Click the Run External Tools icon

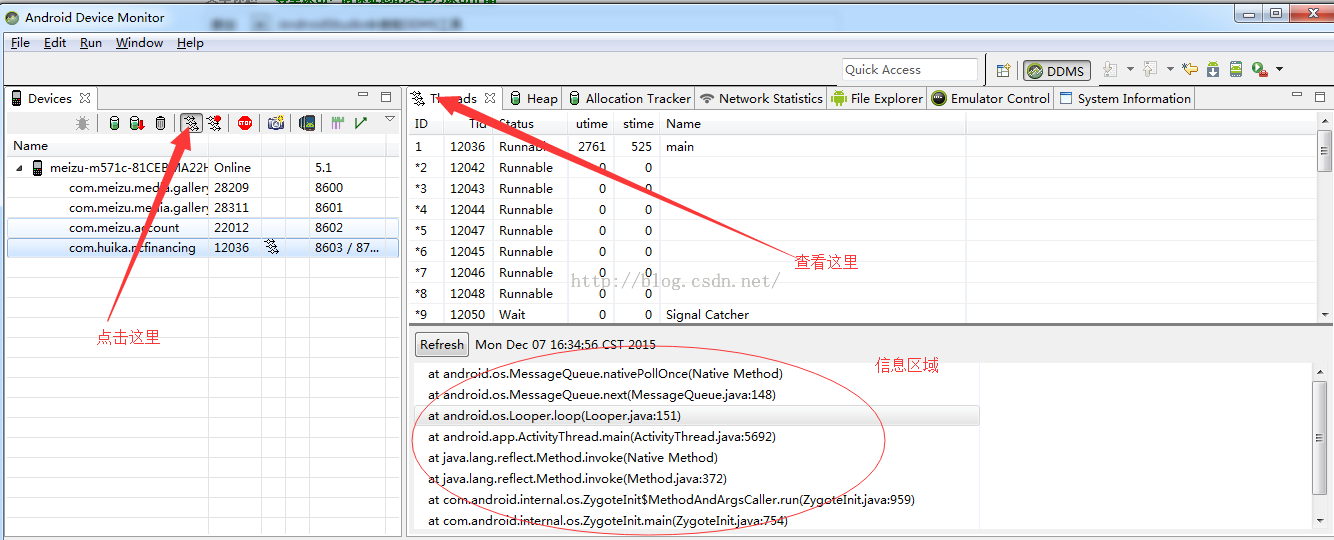[x=1260, y=69]
